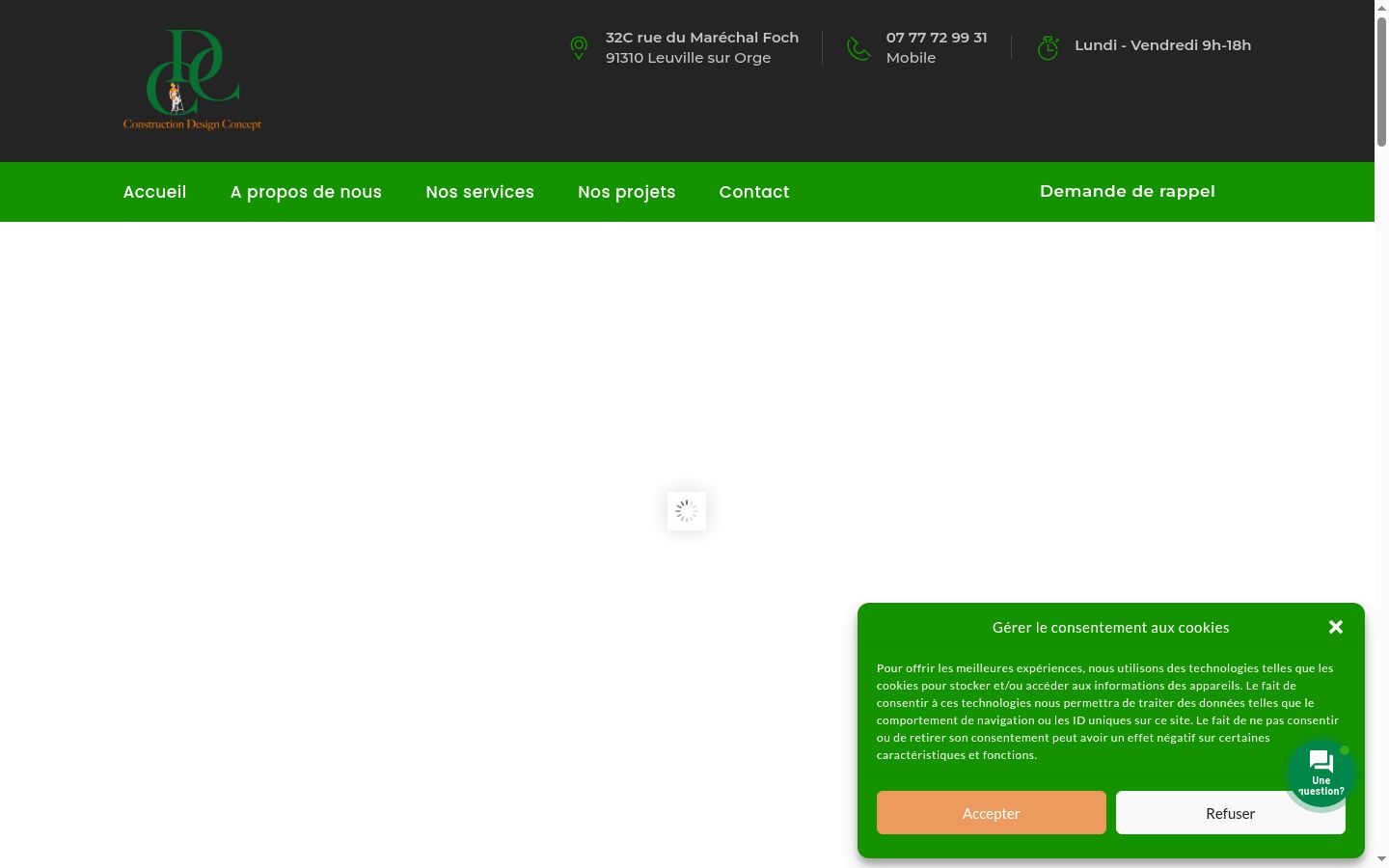Click the Lundi - Vendredi 9h-18h text
Screen dimensions: 1389x868
pos(1162,45)
